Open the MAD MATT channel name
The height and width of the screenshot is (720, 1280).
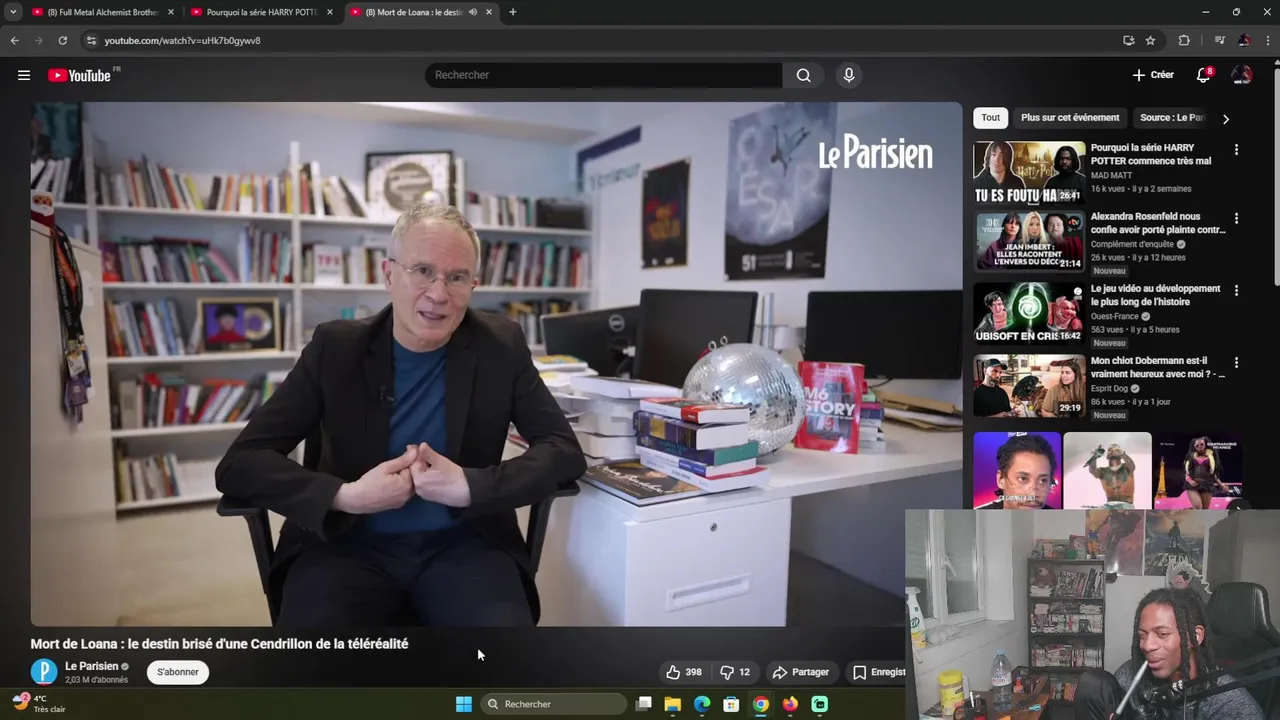coord(1111,175)
